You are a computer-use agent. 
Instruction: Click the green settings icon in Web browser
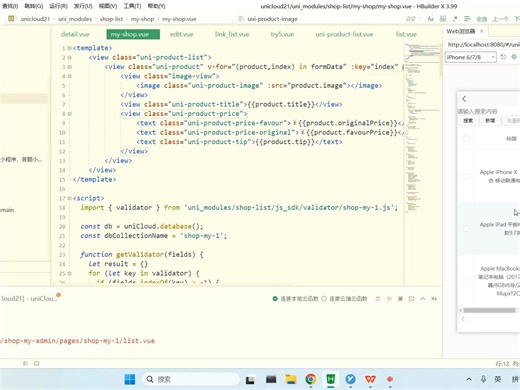(514, 57)
